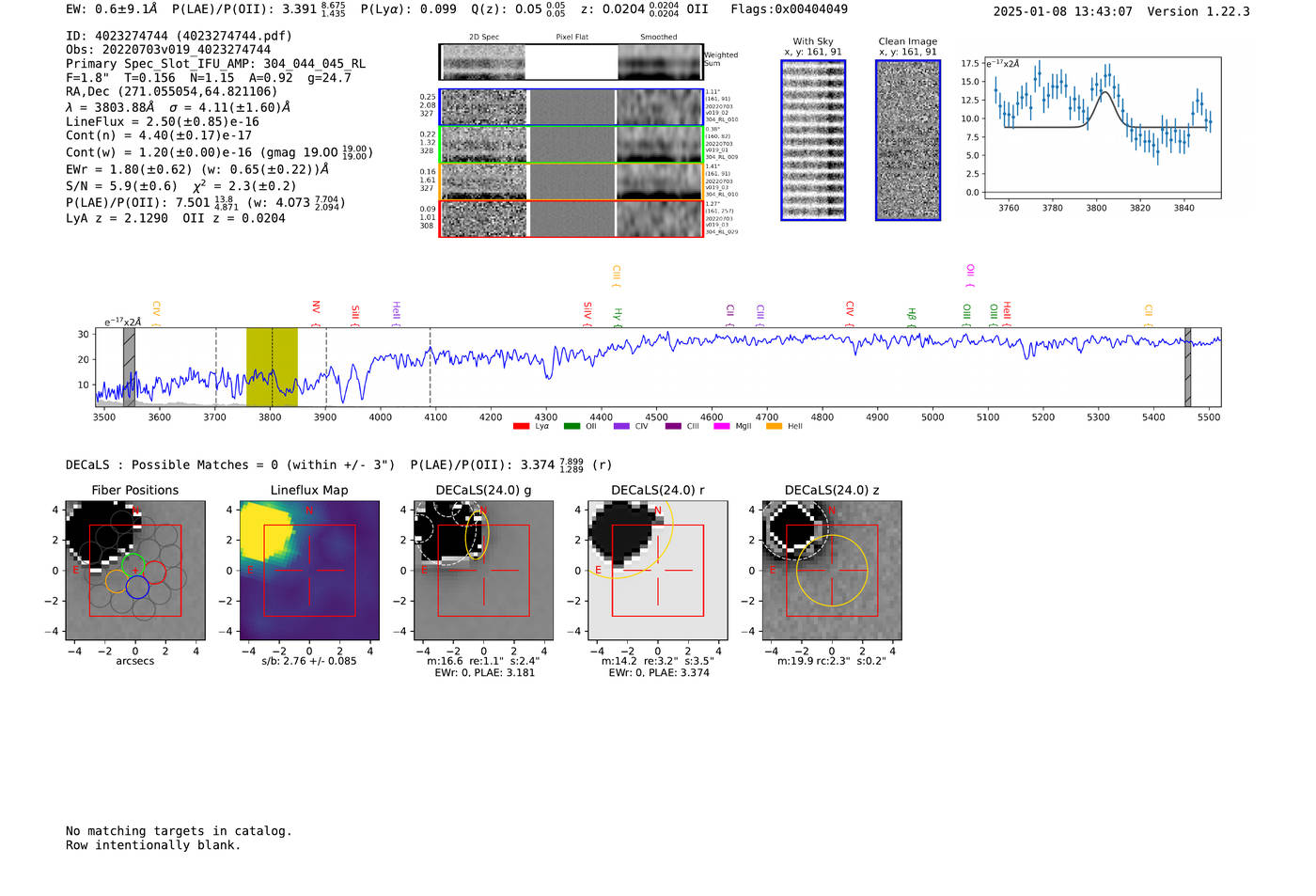1316x896 pixels.
Task: Click the green Hβ line marker
Action: click(911, 316)
